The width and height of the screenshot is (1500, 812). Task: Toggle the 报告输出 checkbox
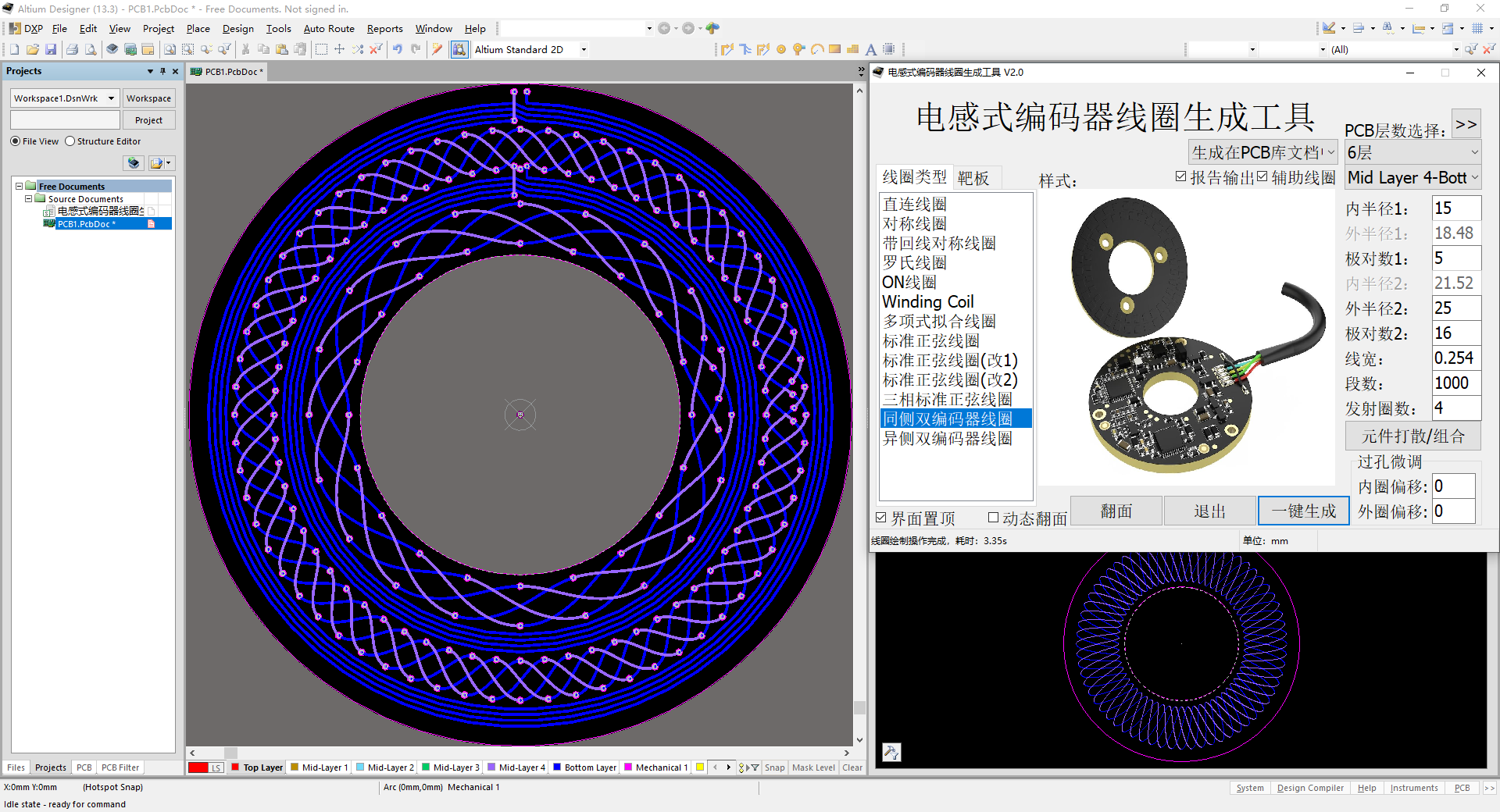point(1181,177)
